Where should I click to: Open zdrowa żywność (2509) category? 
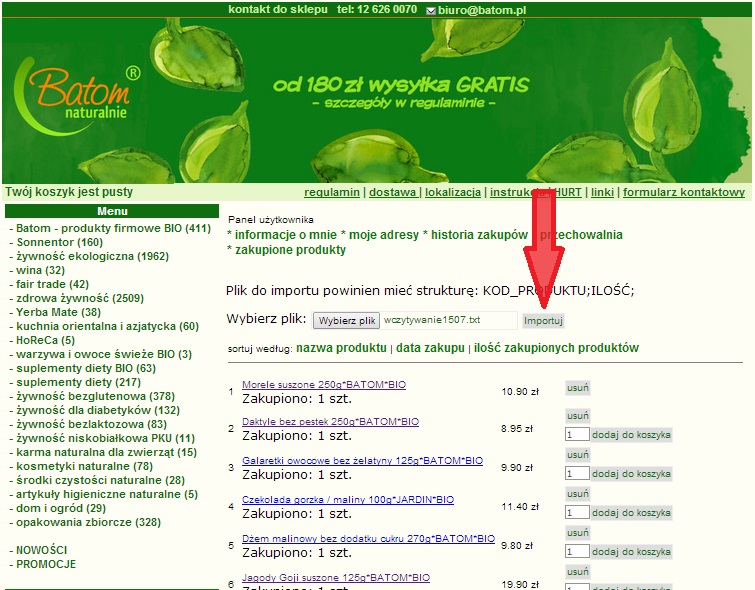(x=80, y=298)
